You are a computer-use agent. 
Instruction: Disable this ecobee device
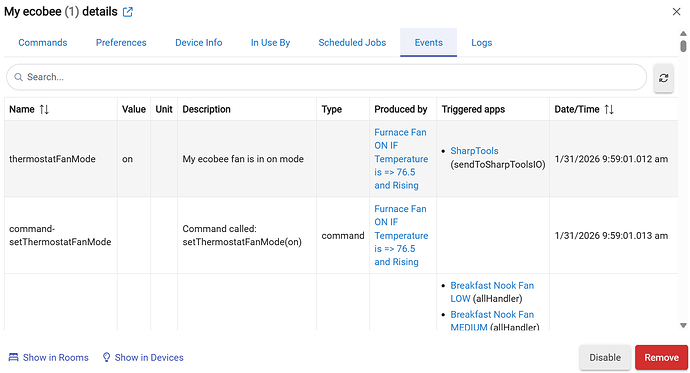click(605, 358)
